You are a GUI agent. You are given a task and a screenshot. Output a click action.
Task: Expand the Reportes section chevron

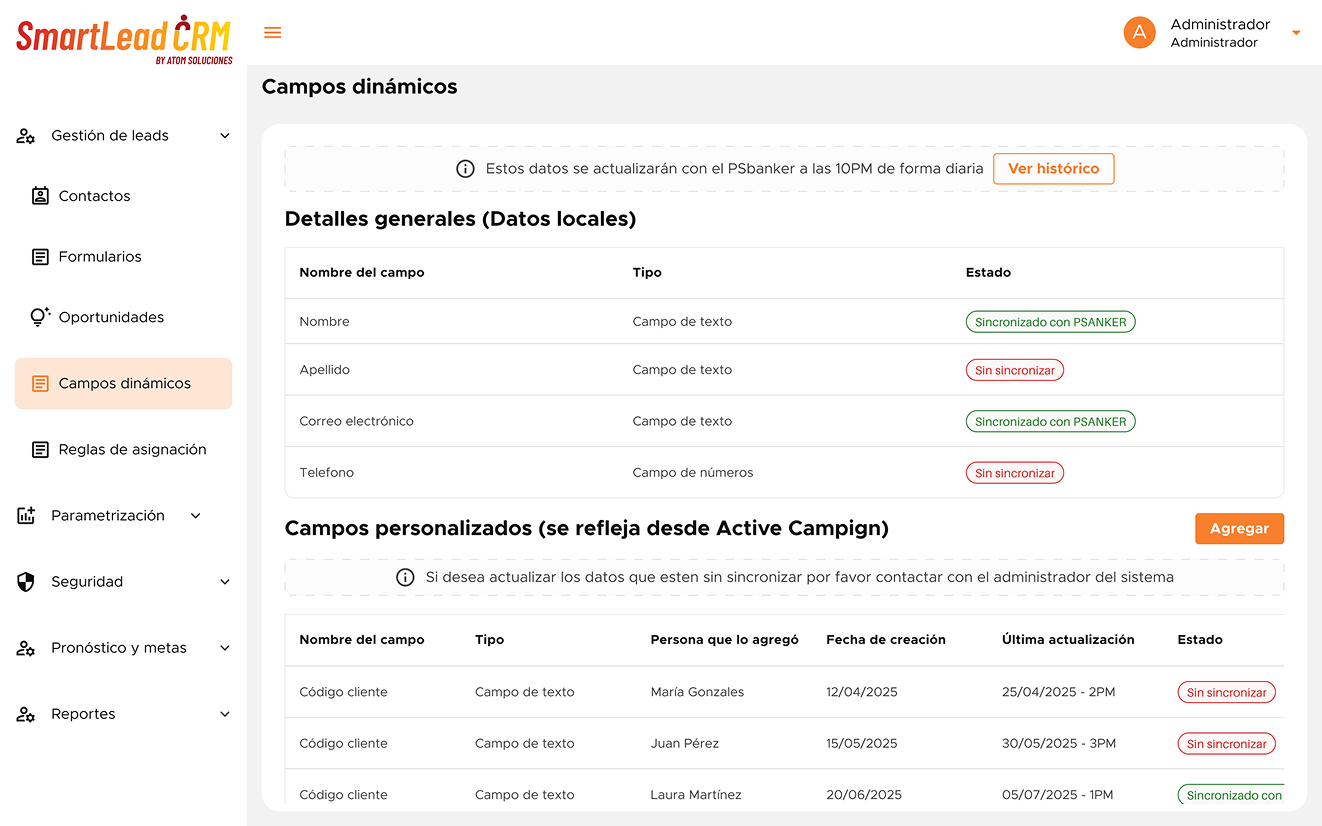pyautogui.click(x=225, y=714)
